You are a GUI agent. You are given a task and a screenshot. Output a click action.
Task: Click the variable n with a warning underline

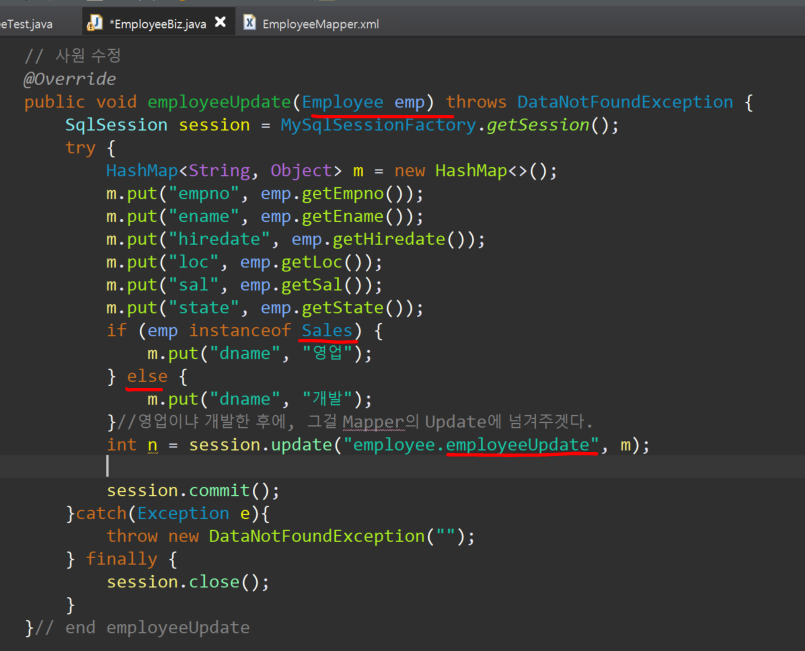pyautogui.click(x=152, y=445)
